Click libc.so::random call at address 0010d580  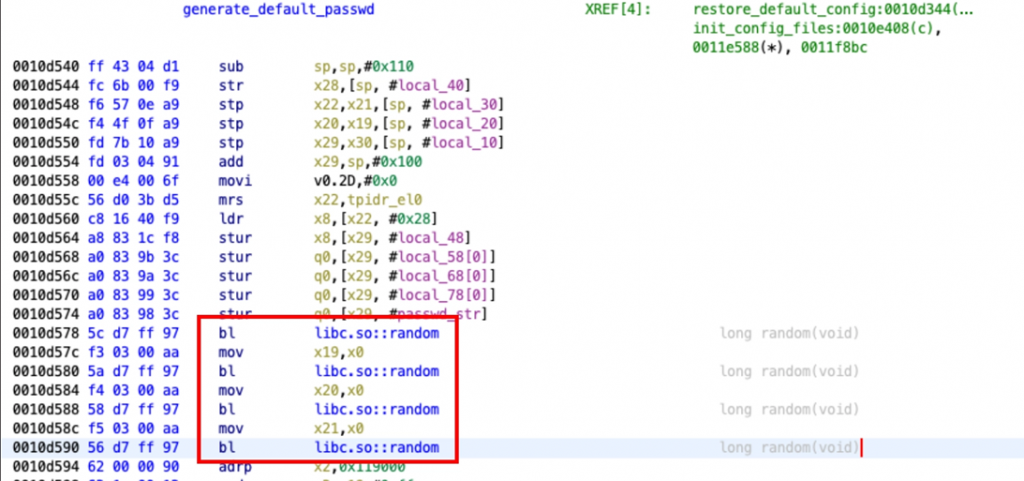376,371
